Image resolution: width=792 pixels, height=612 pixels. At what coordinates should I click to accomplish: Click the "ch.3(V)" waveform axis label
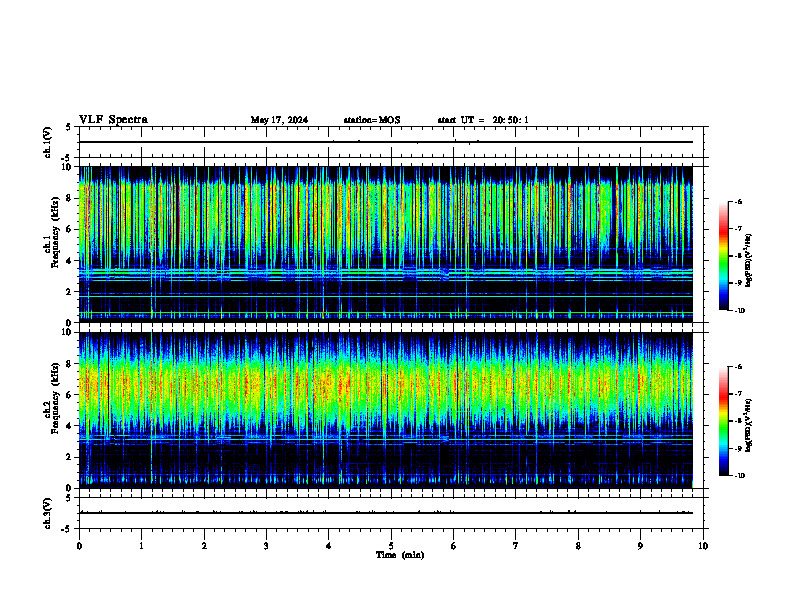(x=48, y=513)
